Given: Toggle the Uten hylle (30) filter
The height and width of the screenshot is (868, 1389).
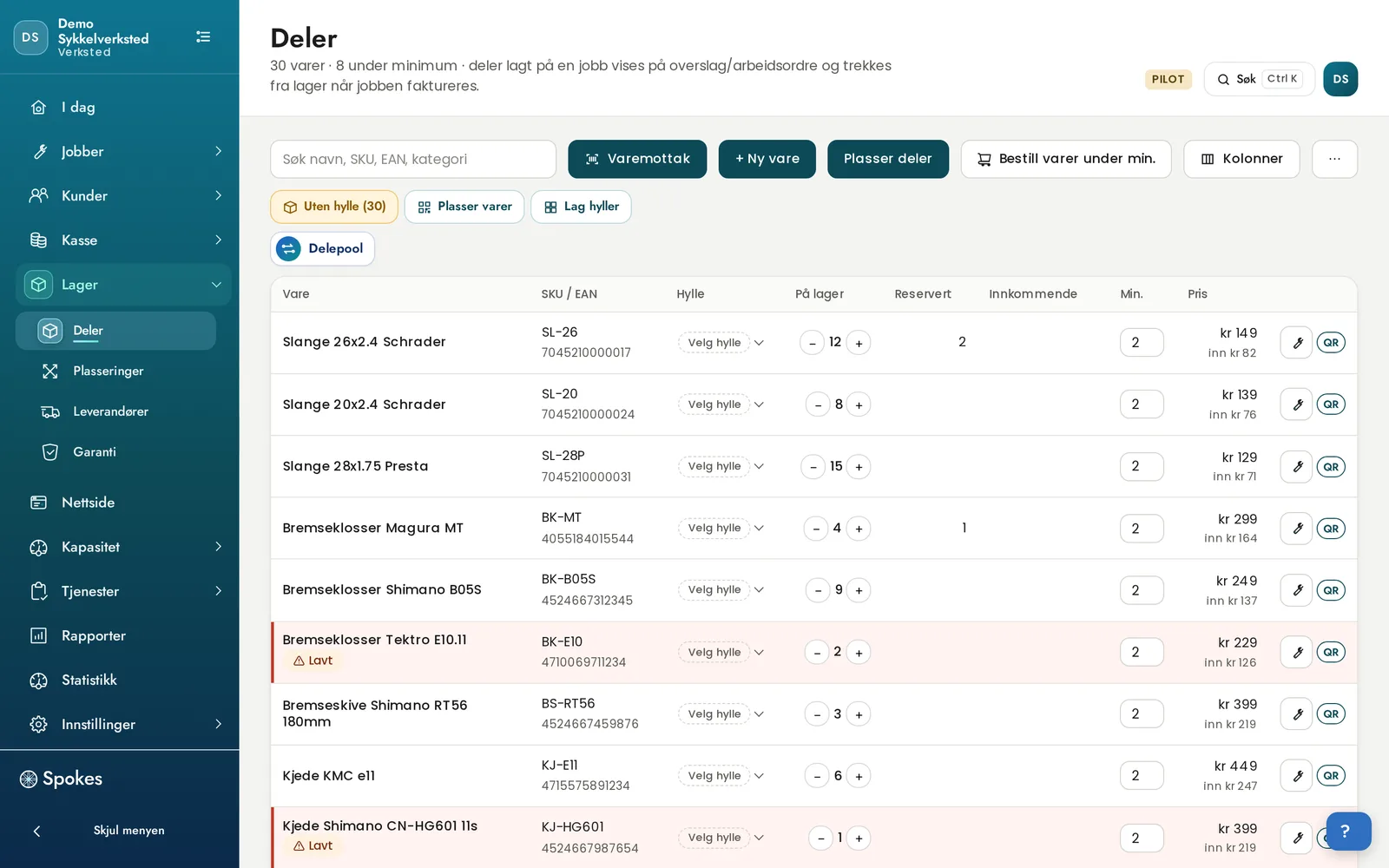Looking at the screenshot, I should click(334, 207).
